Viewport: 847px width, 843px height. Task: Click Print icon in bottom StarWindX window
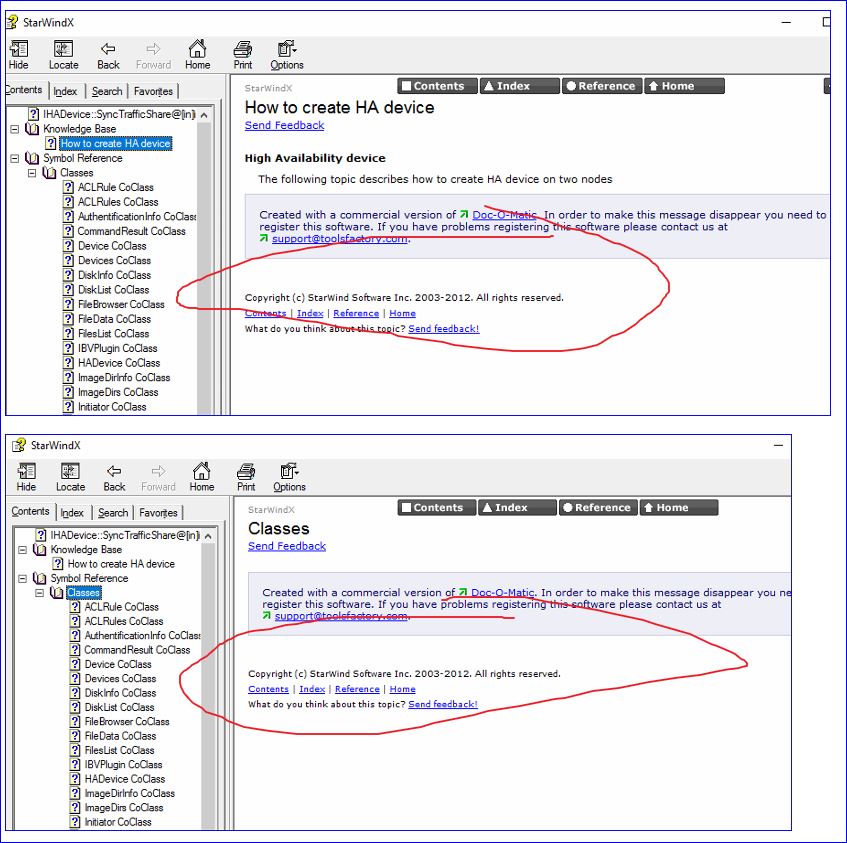(246, 471)
